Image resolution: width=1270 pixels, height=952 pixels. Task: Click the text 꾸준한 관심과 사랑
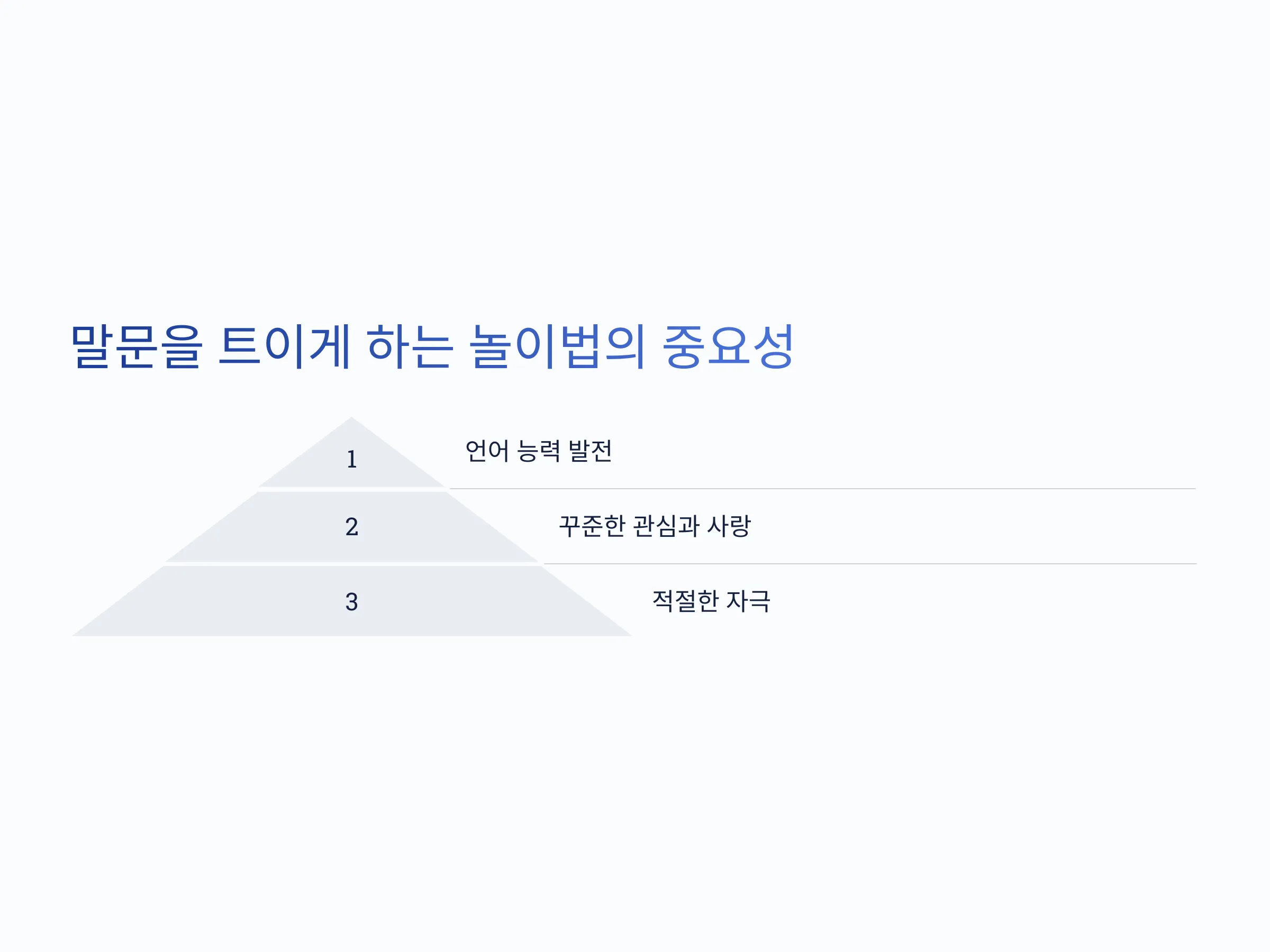[655, 526]
